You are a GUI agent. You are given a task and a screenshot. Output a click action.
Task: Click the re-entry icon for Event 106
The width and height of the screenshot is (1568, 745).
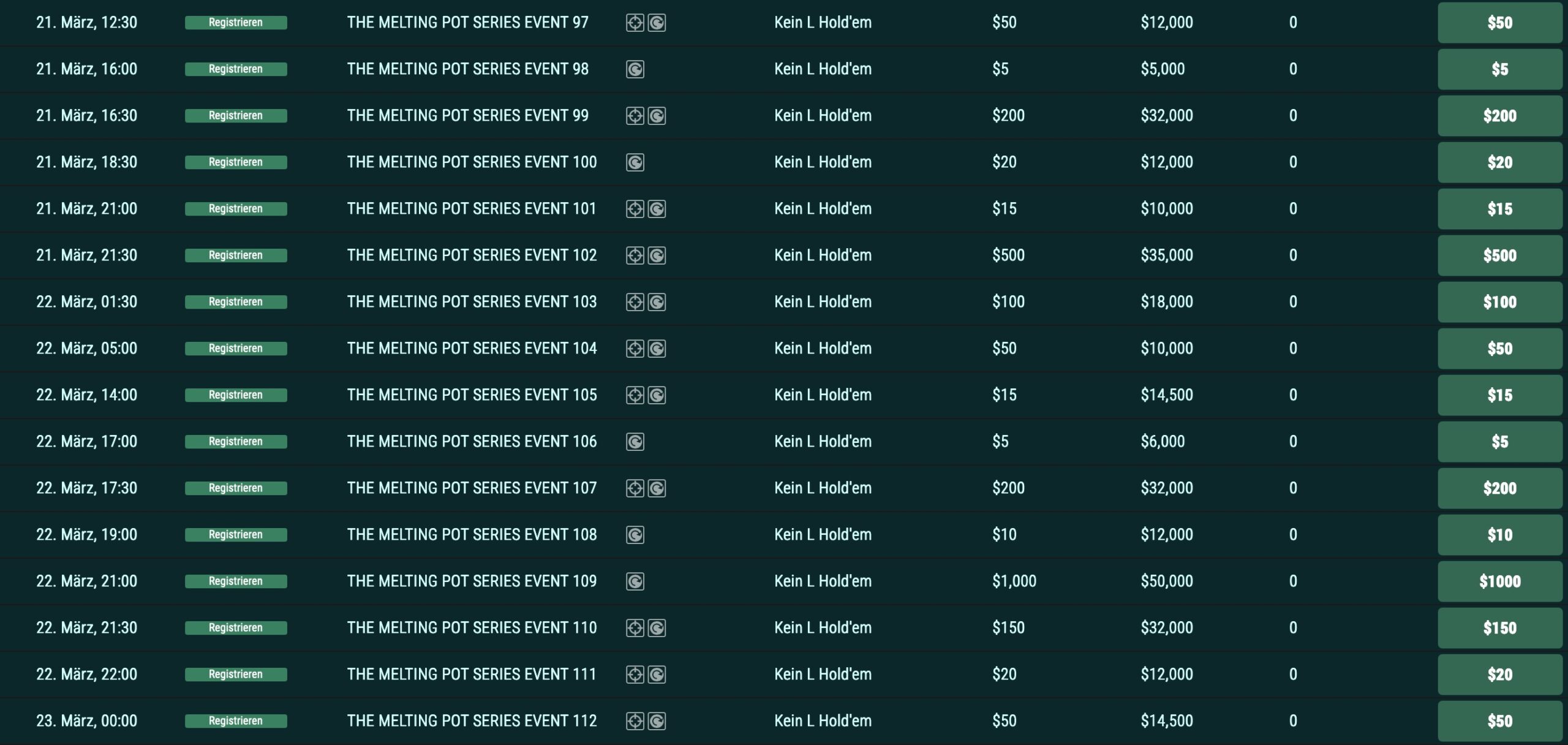click(635, 442)
